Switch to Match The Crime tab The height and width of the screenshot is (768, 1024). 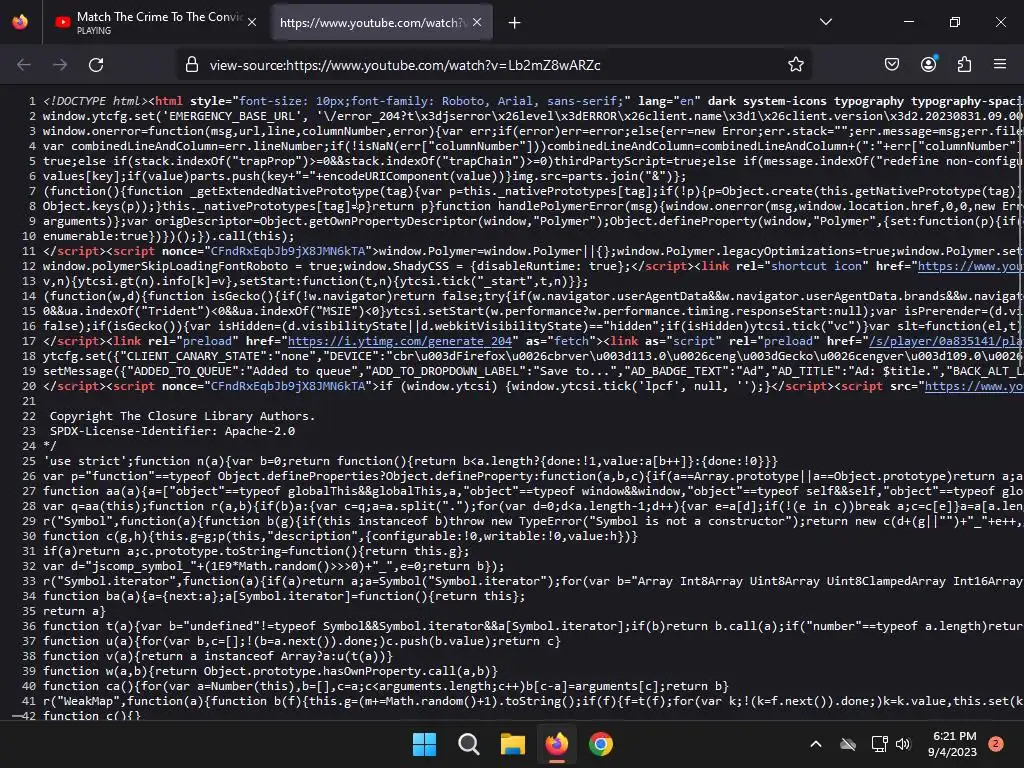click(x=155, y=22)
